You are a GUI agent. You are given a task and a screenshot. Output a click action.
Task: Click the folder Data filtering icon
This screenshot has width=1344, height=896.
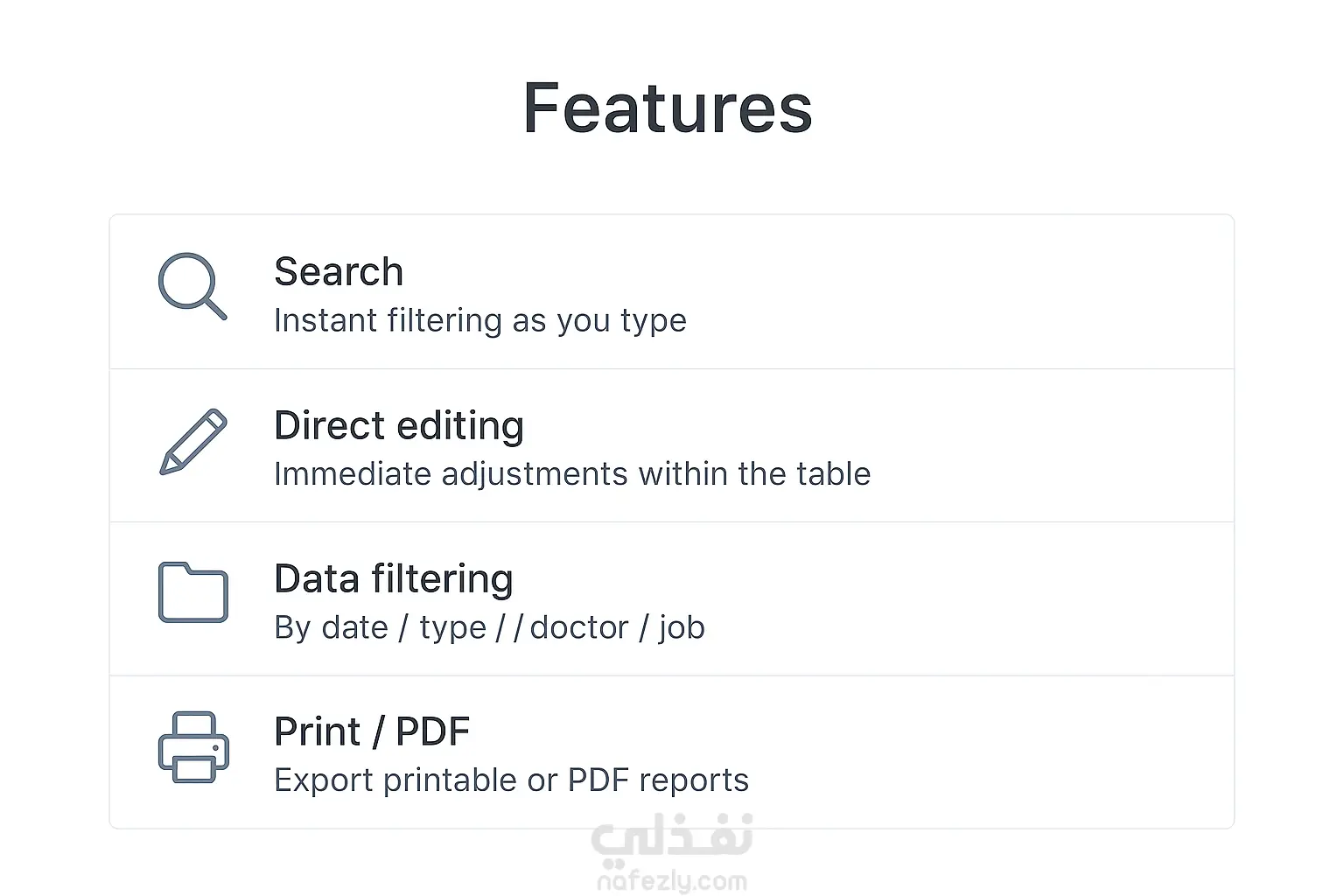pyautogui.click(x=193, y=592)
